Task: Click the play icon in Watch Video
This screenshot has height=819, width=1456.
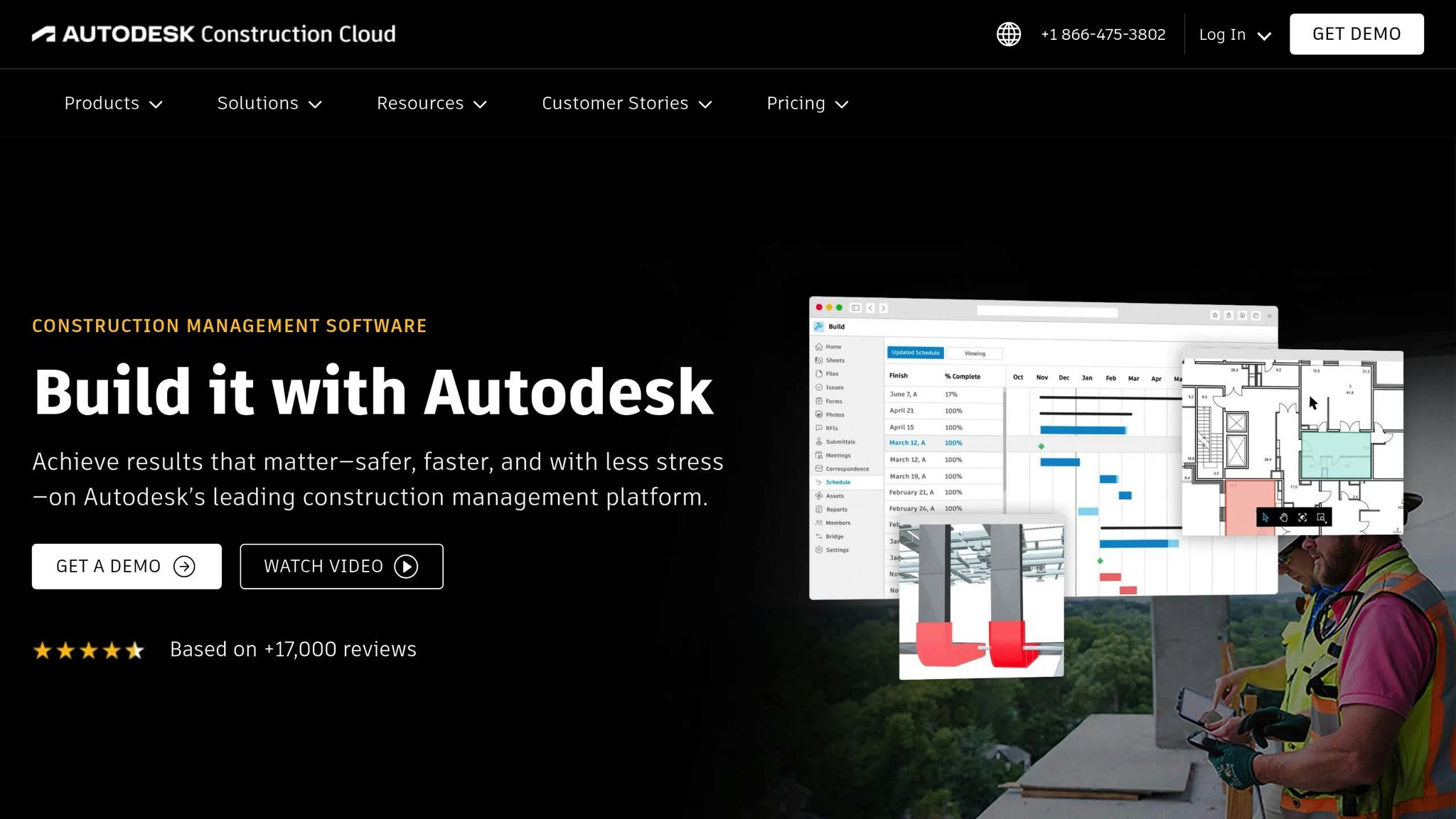Action: (x=406, y=567)
